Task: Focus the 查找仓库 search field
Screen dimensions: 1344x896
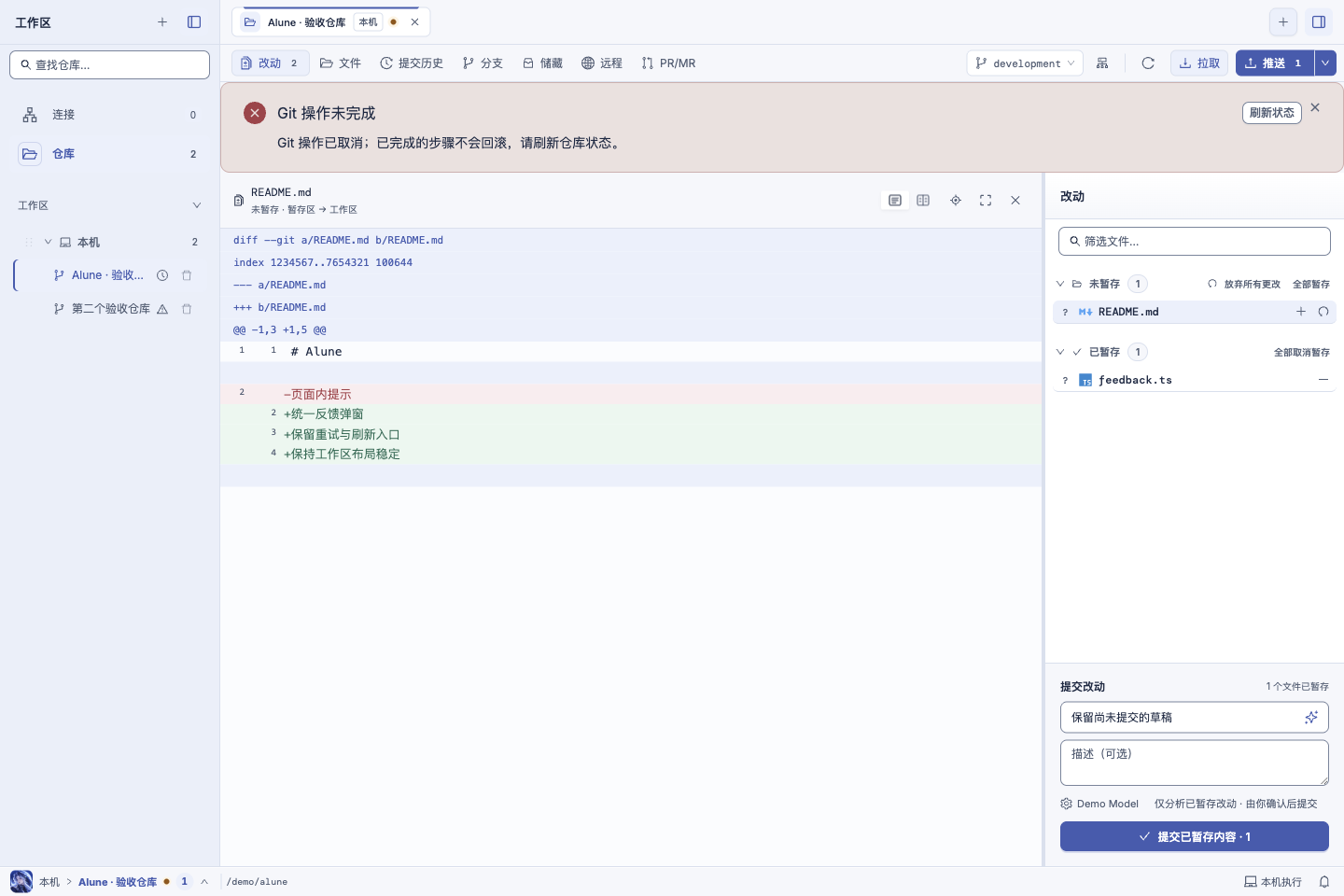Action: tap(109, 64)
